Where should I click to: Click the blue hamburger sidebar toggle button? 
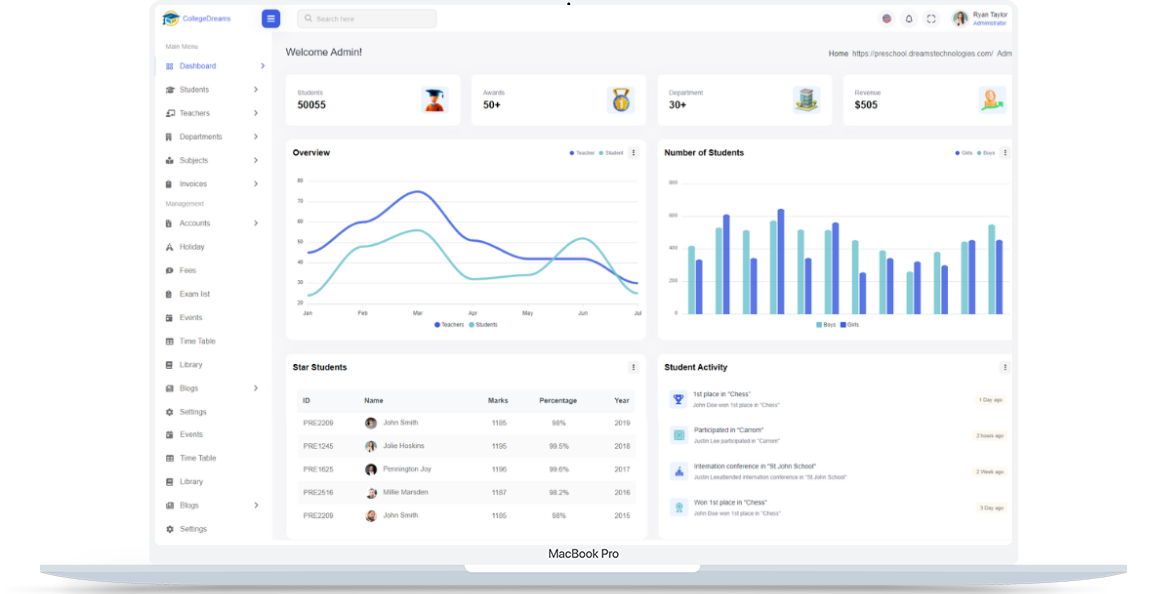pyautogui.click(x=270, y=18)
